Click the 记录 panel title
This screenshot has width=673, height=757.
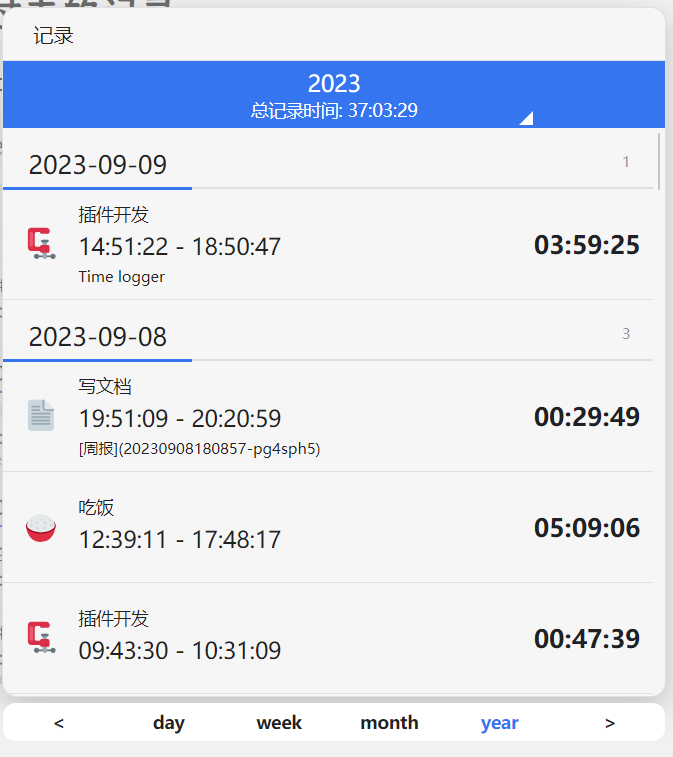tap(54, 37)
